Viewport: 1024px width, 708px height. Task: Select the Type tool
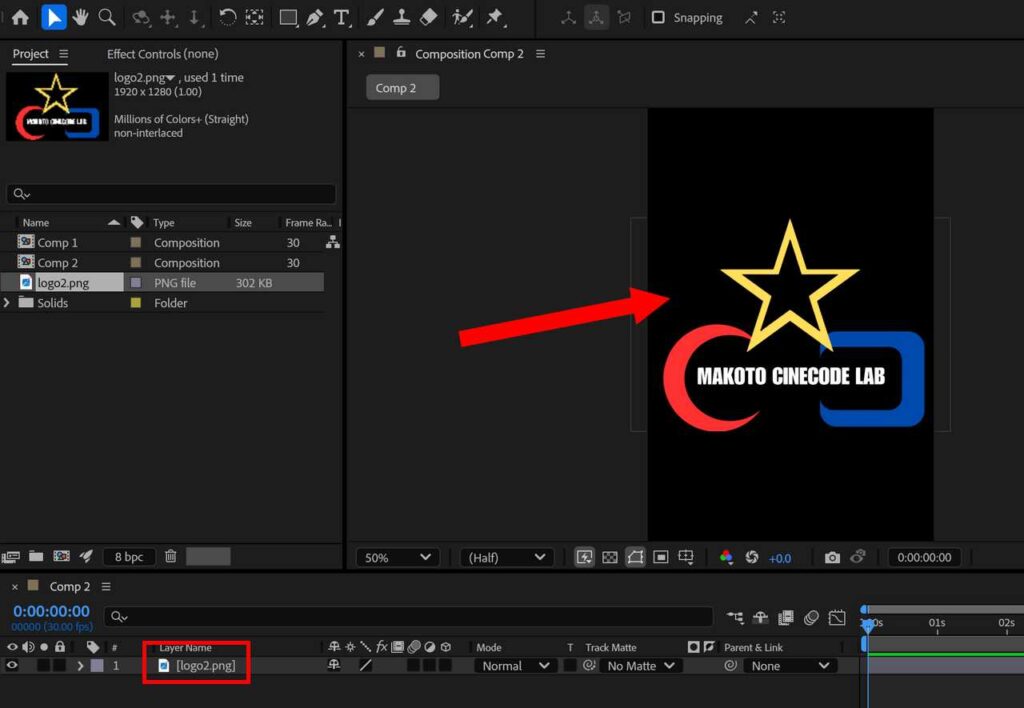(342, 18)
